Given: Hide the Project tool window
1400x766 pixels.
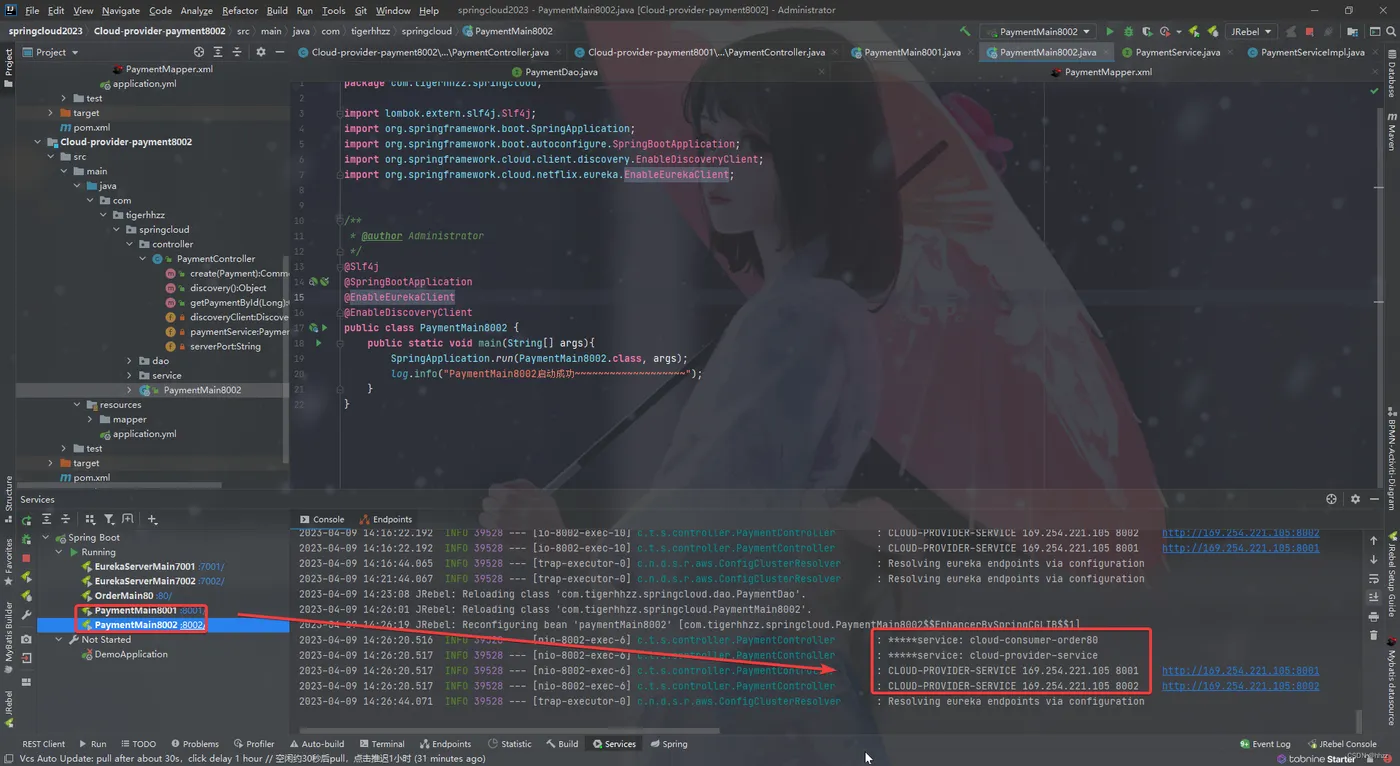Looking at the screenshot, I should 279,52.
